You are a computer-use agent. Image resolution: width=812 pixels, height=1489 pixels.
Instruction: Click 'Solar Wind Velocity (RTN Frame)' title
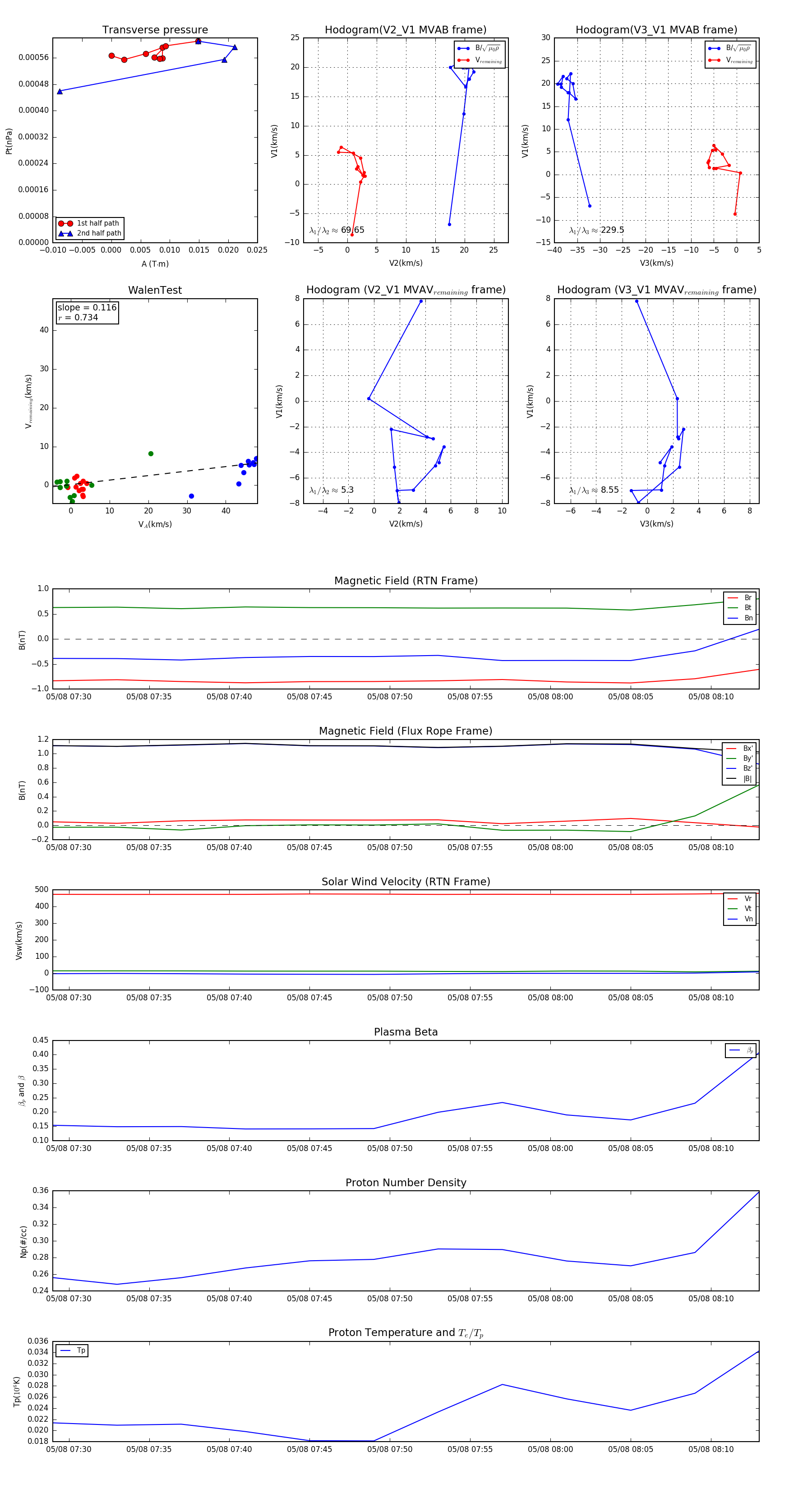[406, 882]
